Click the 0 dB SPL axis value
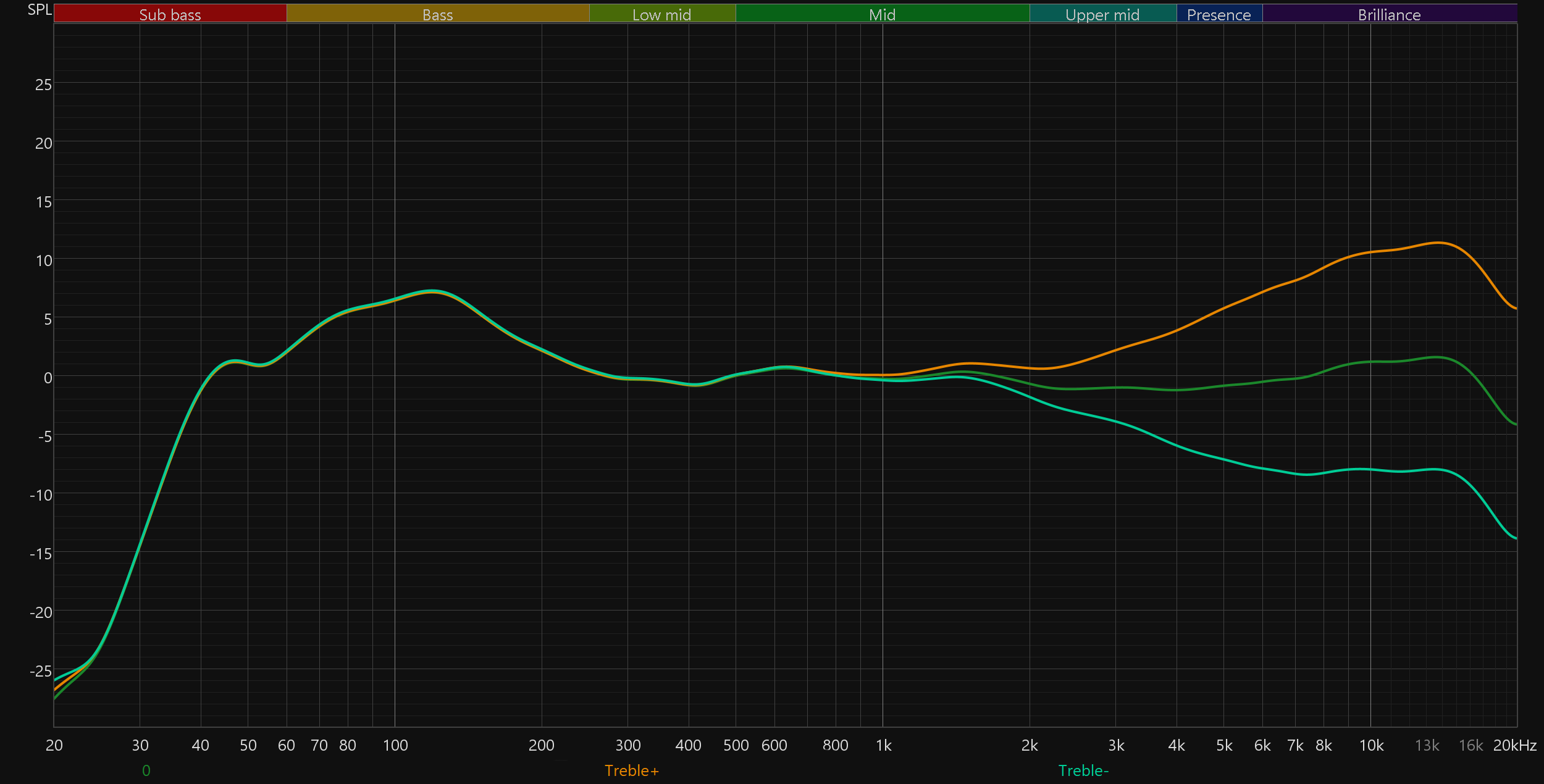1544x784 pixels. point(48,378)
